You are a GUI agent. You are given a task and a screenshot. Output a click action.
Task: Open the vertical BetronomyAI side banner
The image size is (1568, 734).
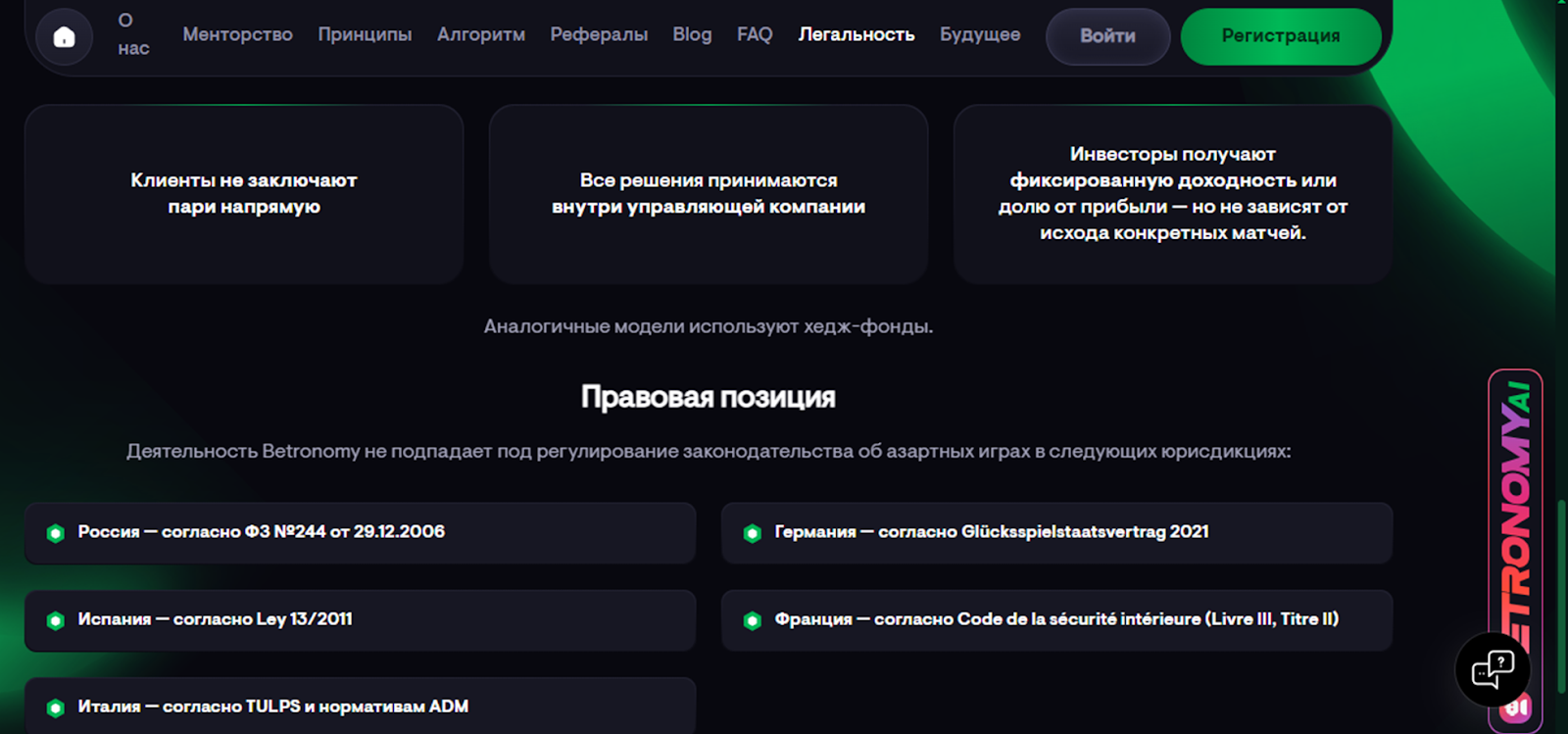point(1515,510)
